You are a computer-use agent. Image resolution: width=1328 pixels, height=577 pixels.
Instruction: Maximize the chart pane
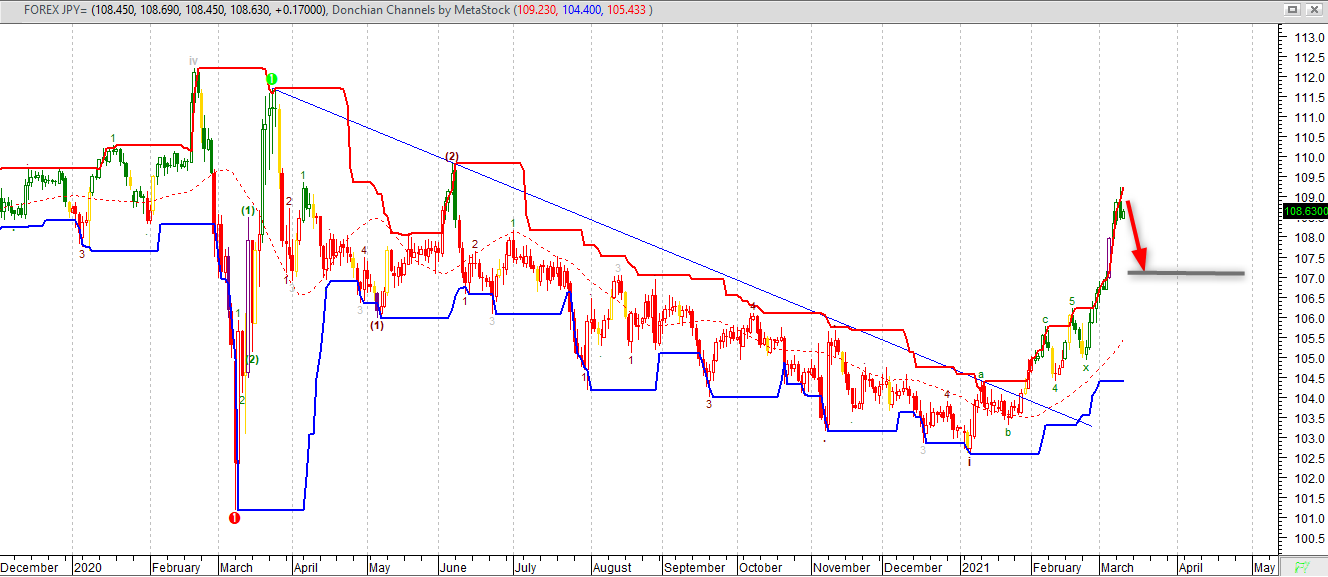1291,9
